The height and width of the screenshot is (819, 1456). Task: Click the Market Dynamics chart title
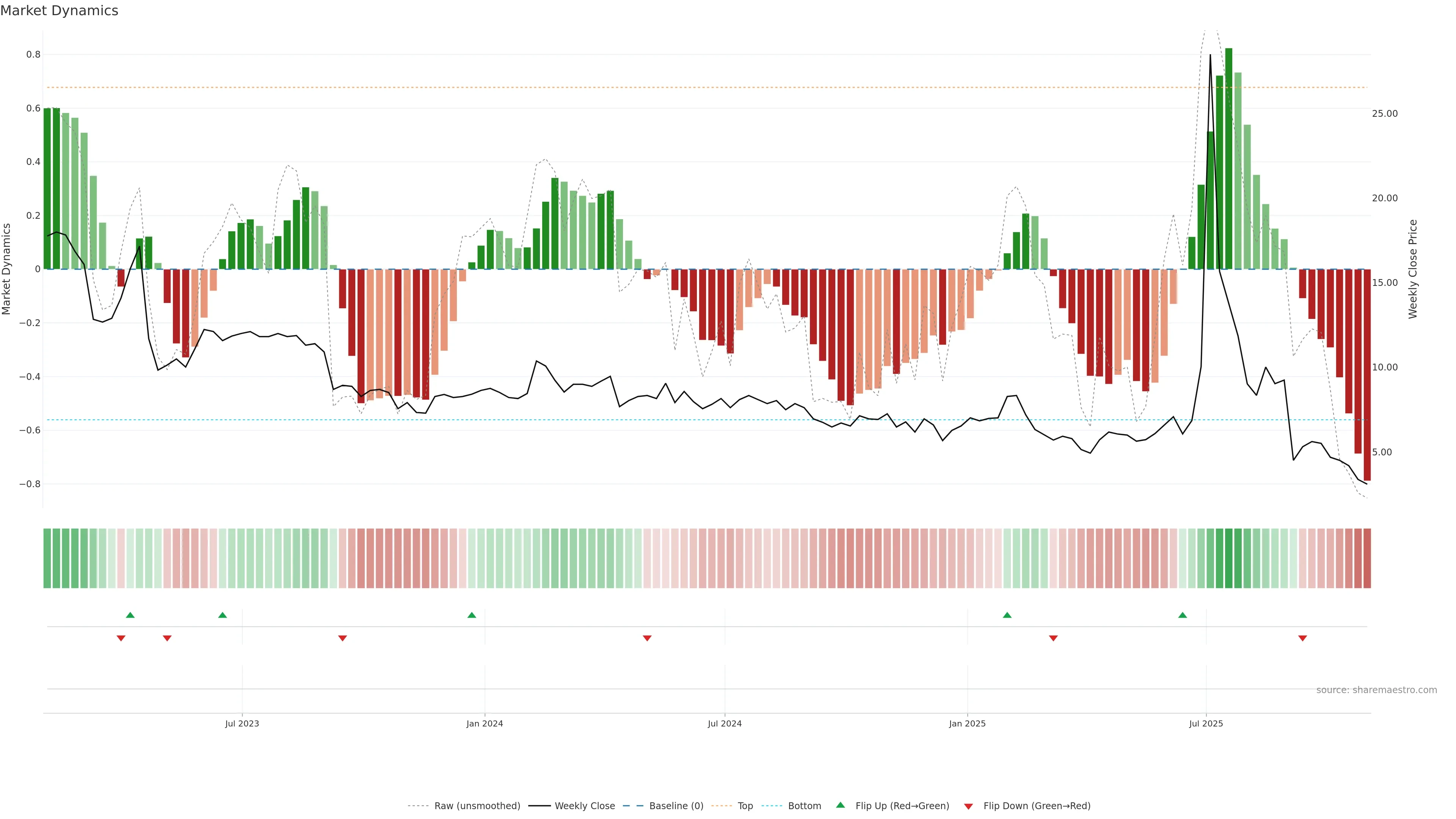pyautogui.click(x=60, y=11)
